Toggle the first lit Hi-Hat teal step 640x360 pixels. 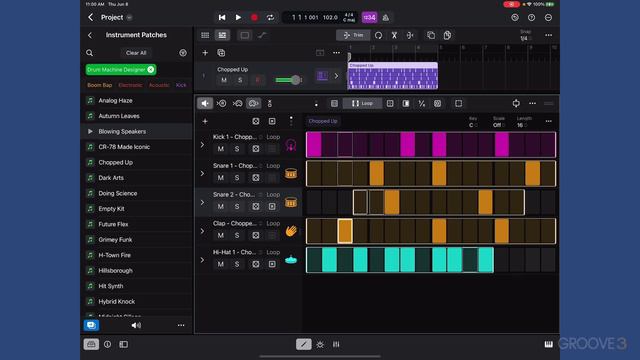click(x=329, y=260)
